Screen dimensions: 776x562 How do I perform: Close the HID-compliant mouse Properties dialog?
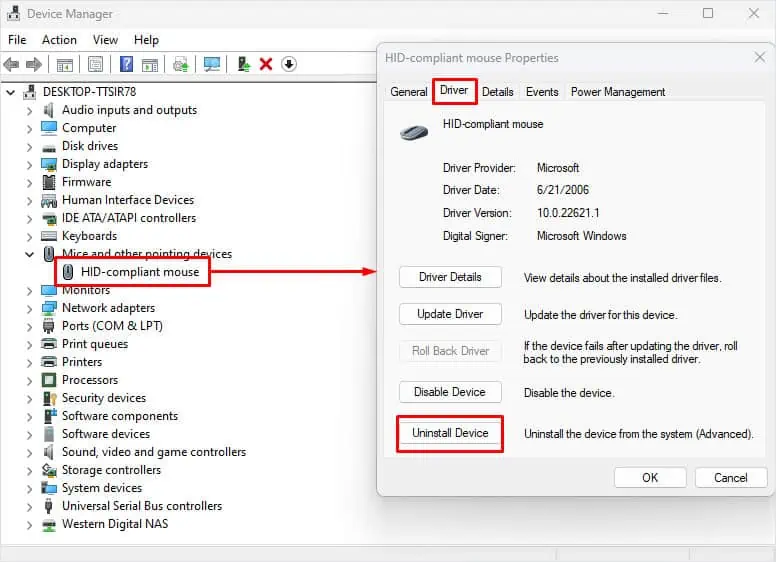[x=760, y=58]
